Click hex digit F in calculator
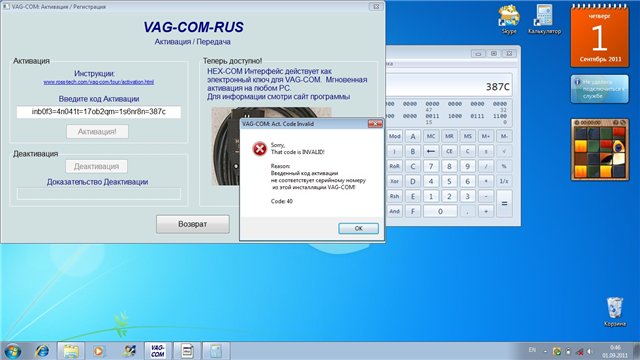Viewport: 640px width, 360px height. [413, 211]
